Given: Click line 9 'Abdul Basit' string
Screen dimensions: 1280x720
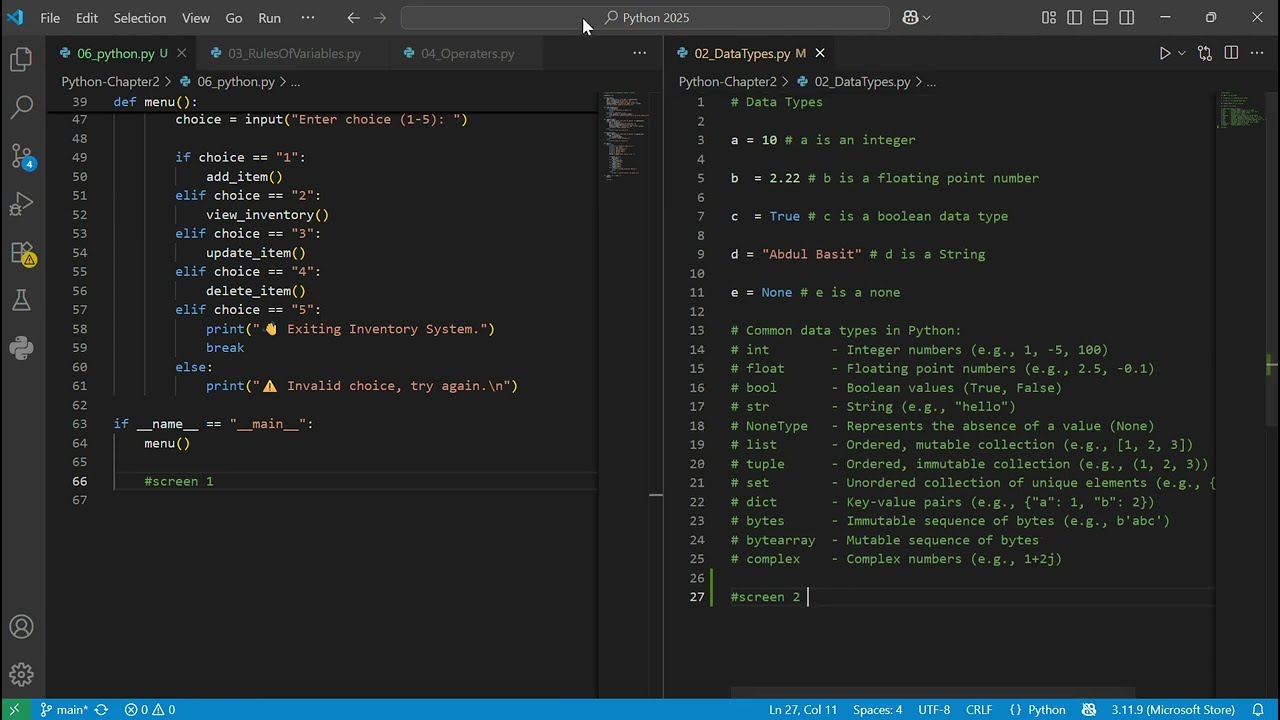Looking at the screenshot, I should pos(811,254).
